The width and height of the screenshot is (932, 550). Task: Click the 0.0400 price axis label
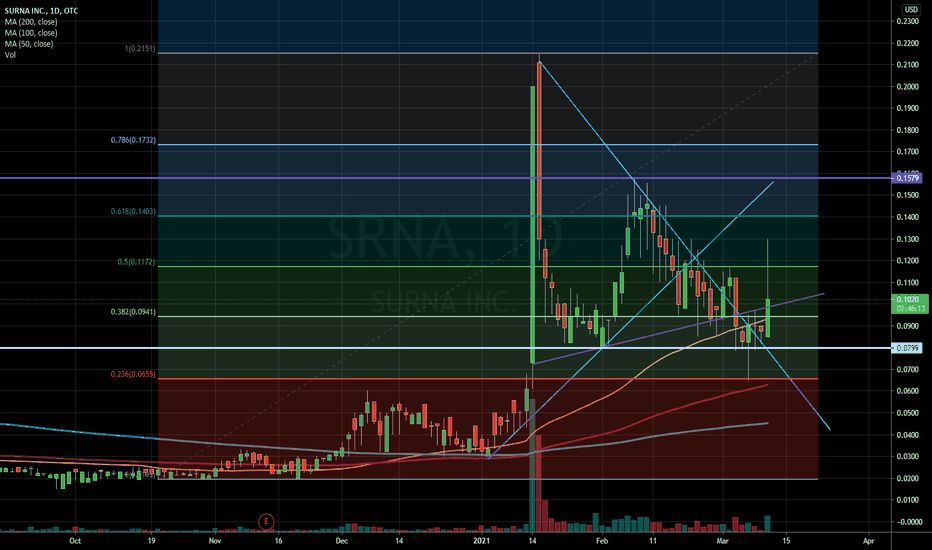(907, 435)
